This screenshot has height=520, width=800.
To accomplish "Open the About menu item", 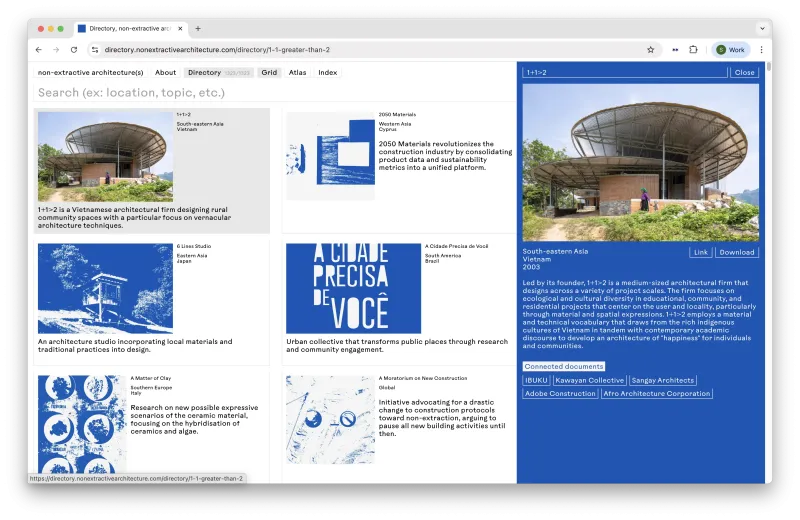I will (165, 72).
